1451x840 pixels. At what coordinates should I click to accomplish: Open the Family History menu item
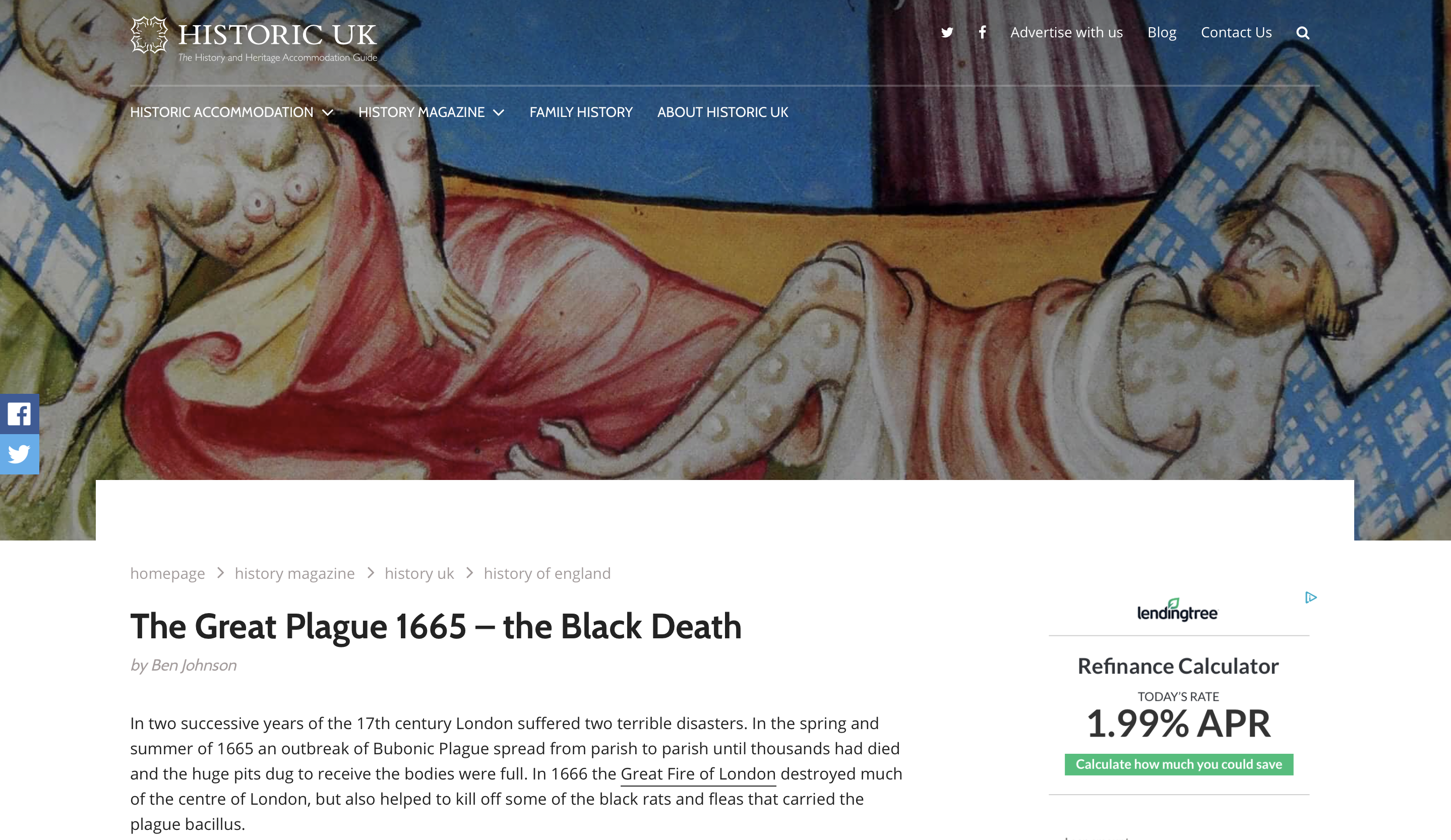pyautogui.click(x=581, y=112)
